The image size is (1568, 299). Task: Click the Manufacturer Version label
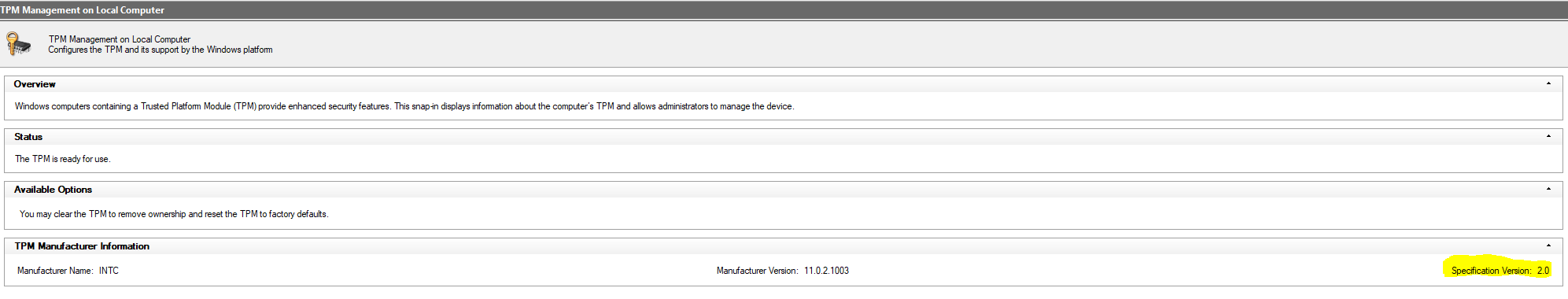[x=757, y=271]
